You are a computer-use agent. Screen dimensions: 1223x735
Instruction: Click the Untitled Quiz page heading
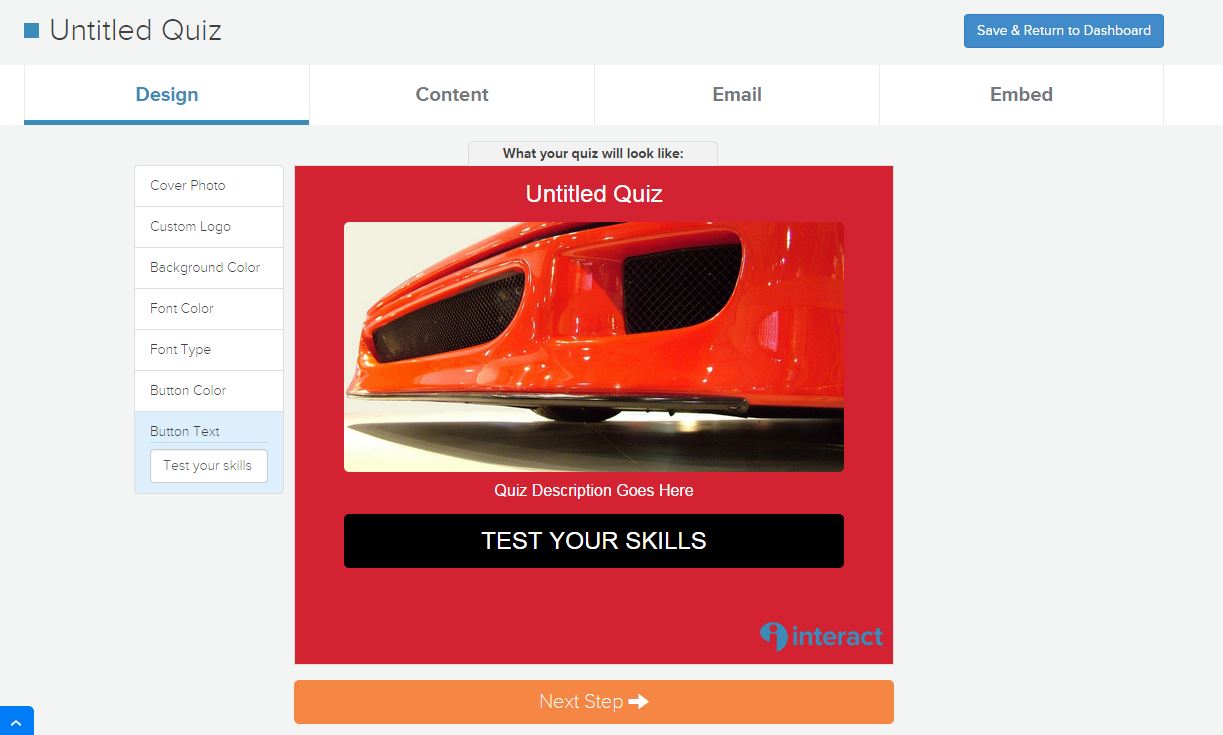(x=136, y=31)
